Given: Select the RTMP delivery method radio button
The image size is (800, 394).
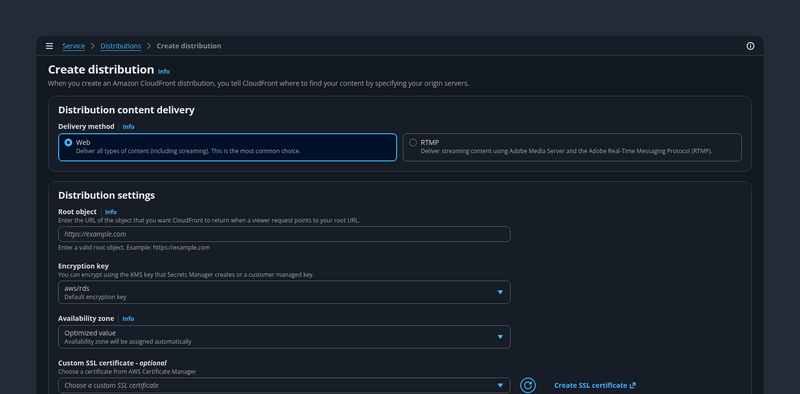Looking at the screenshot, I should point(413,143).
